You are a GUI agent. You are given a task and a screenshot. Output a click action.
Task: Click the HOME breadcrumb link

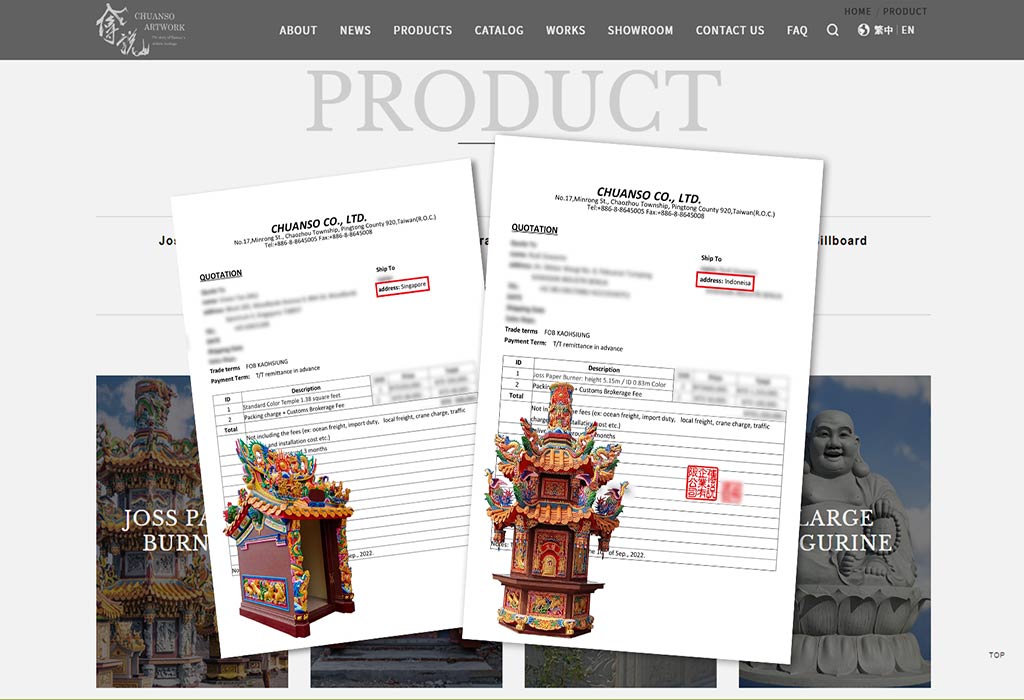(857, 11)
